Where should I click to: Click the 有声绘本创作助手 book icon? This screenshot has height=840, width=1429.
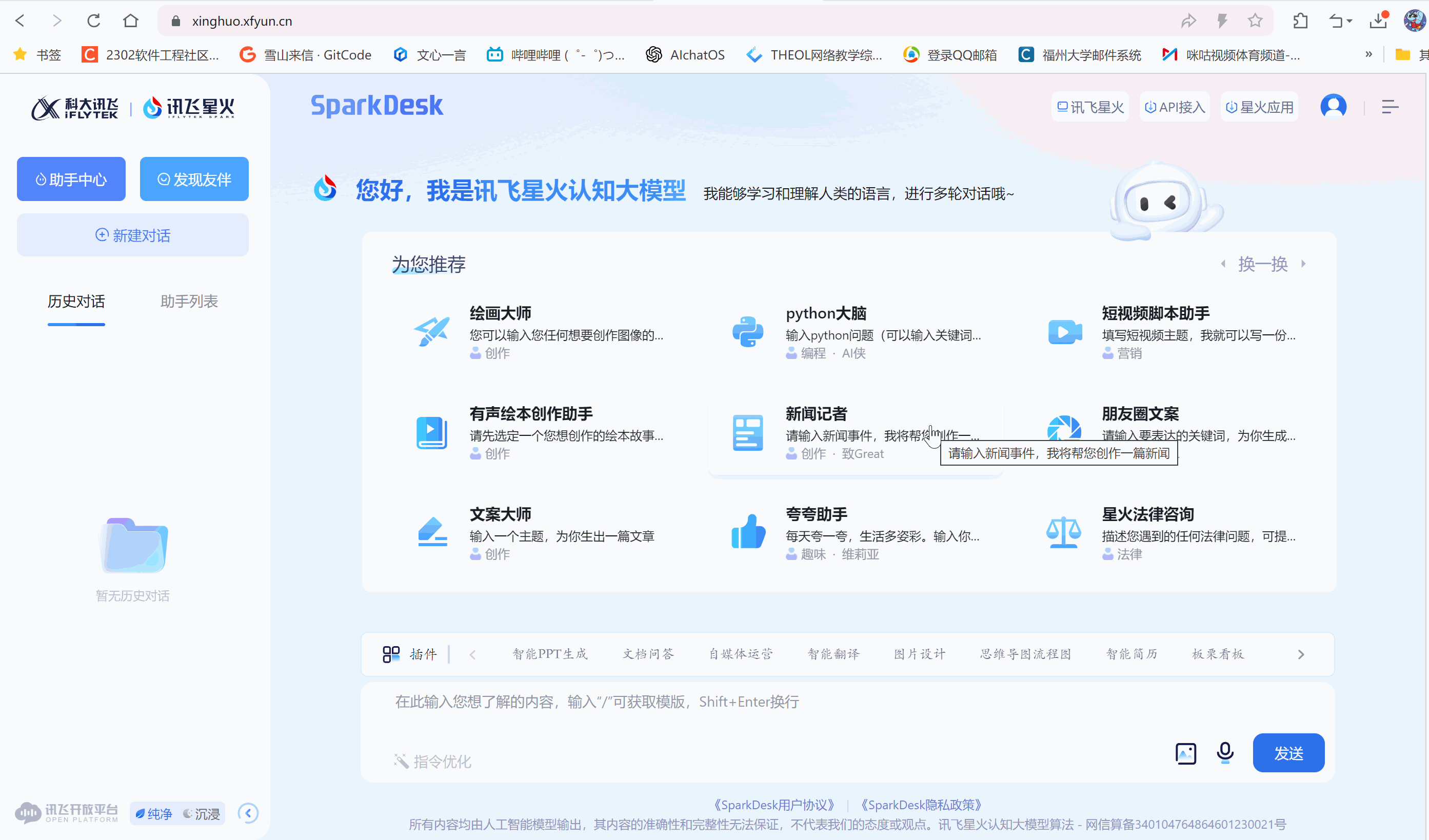tap(431, 432)
